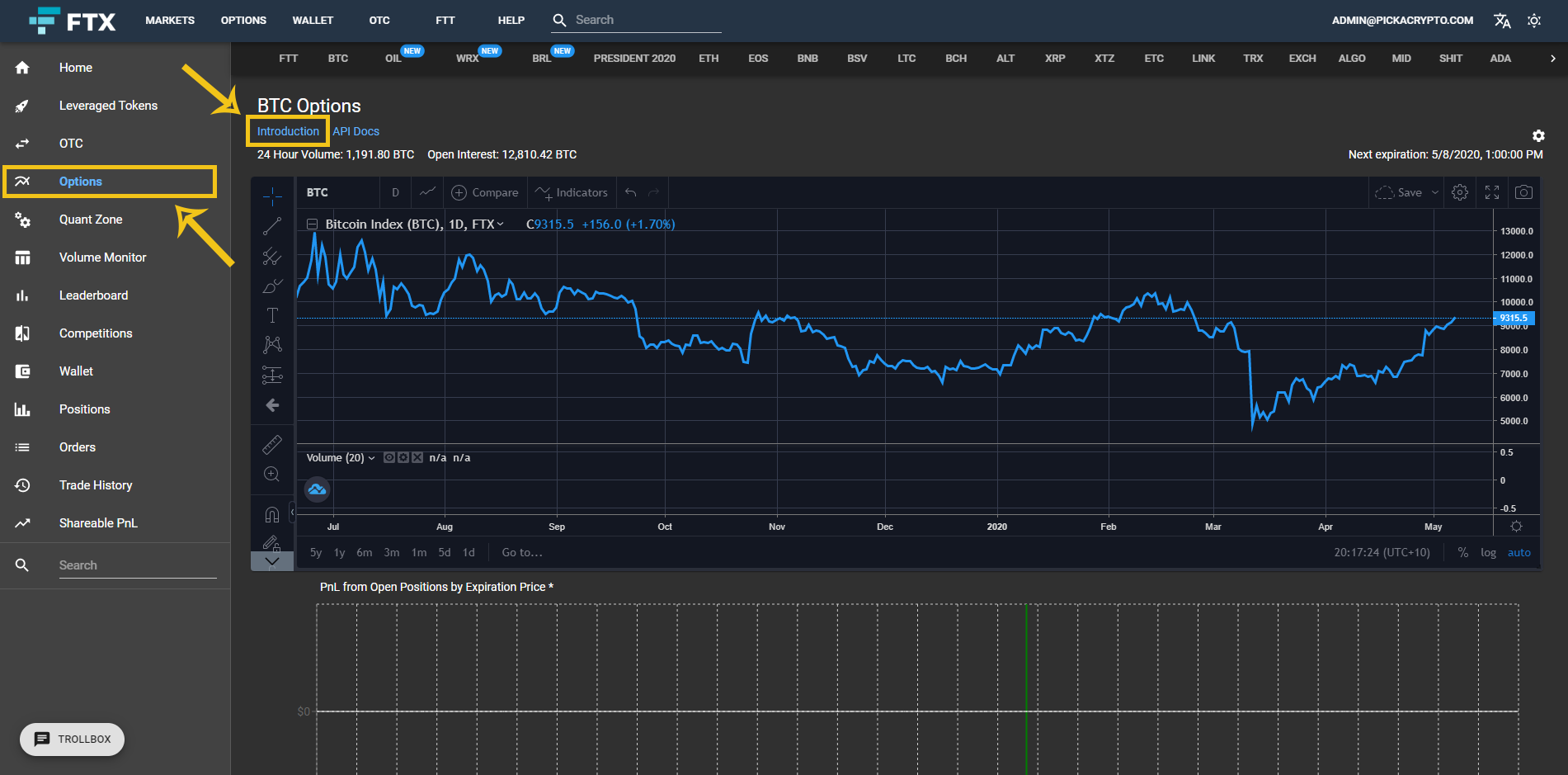Open the Volume (20) indicator dropdown
1568x775 pixels.
(x=371, y=458)
